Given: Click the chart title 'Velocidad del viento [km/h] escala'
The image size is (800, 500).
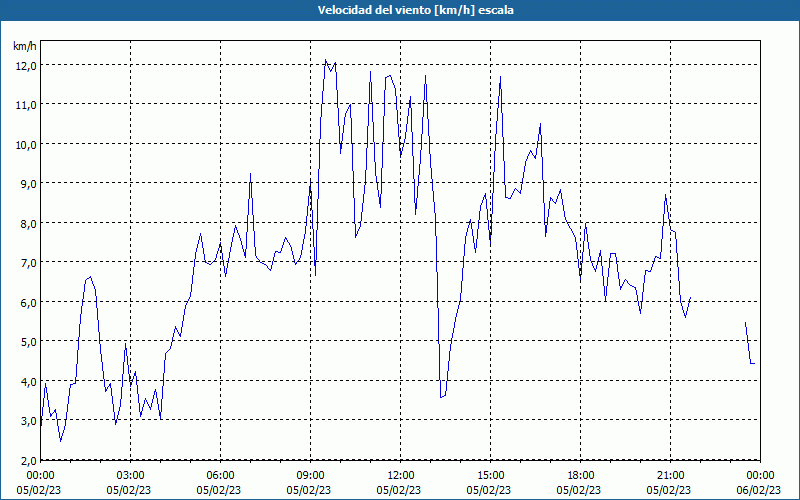Looking at the screenshot, I should pyautogui.click(x=415, y=10).
